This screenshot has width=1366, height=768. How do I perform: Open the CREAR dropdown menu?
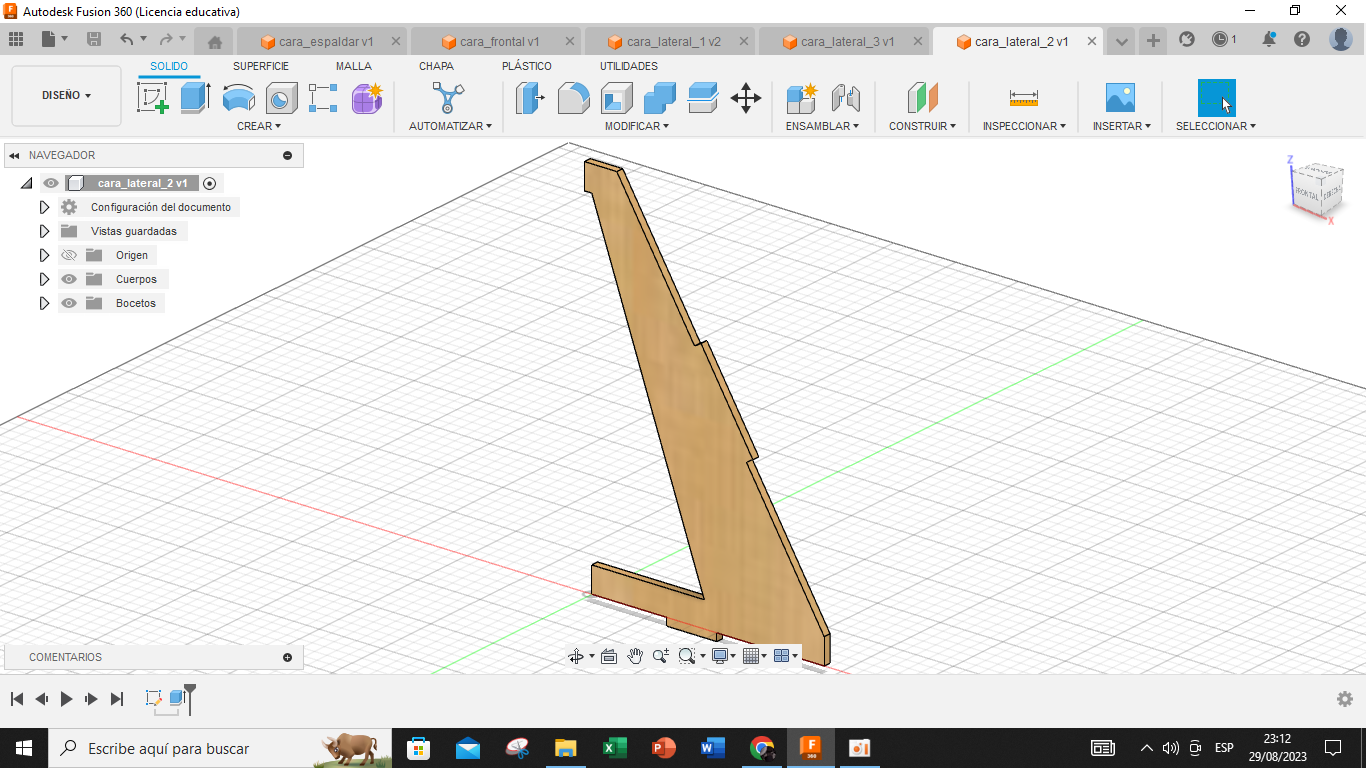[x=258, y=126]
